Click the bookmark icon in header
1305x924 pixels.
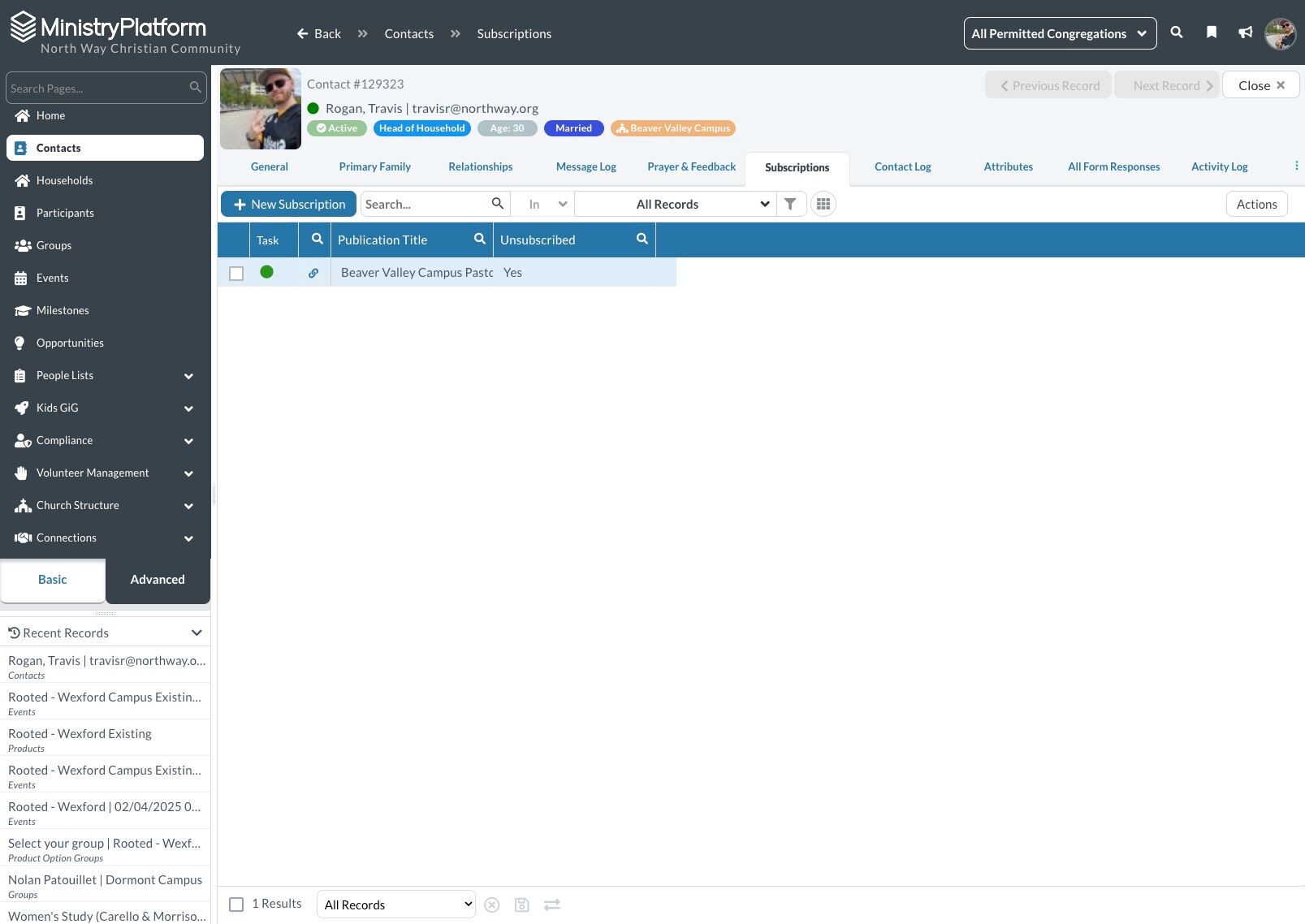(x=1211, y=32)
